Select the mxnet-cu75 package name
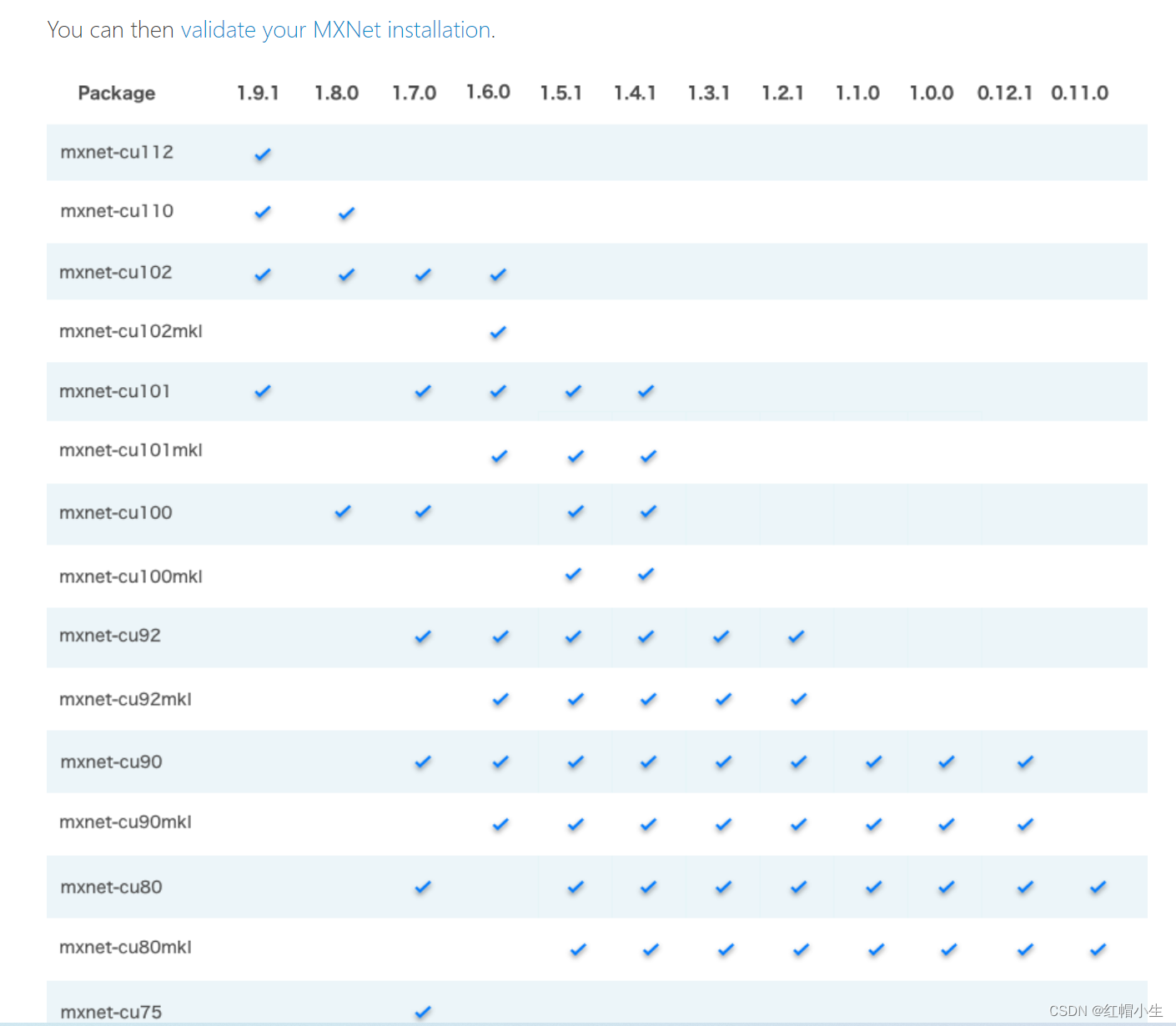This screenshot has width=1176, height=1026. (x=112, y=1012)
